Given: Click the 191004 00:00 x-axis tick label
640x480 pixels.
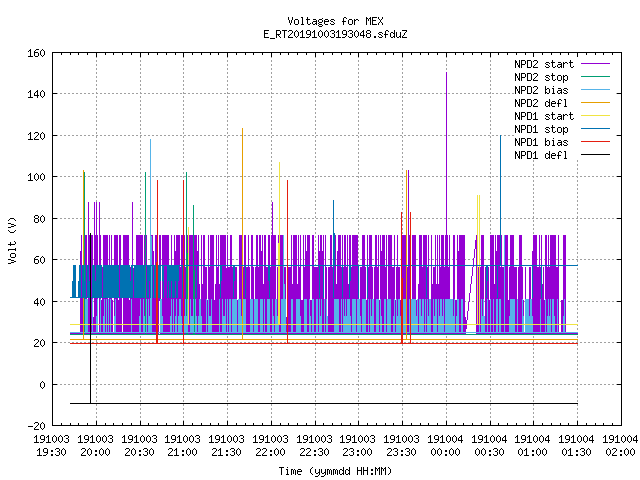Looking at the screenshot, I should point(445,446).
